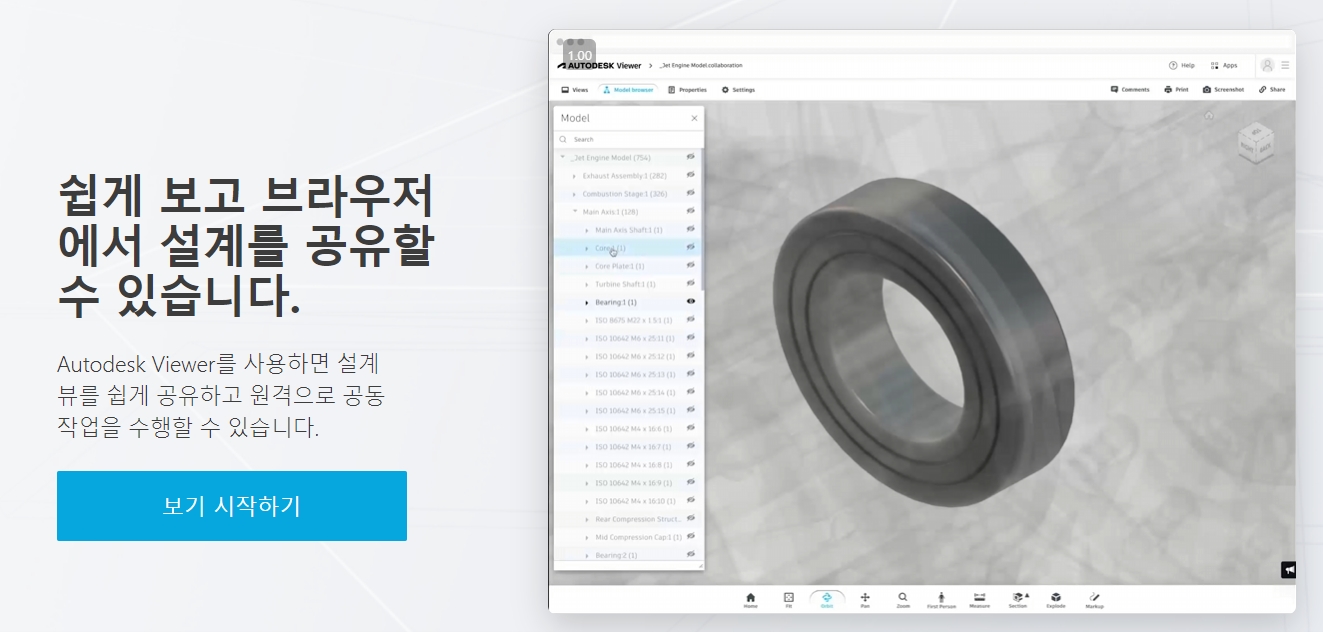This screenshot has width=1323, height=632.
Task: Click the feedback megaphone icon
Action: 1289,570
